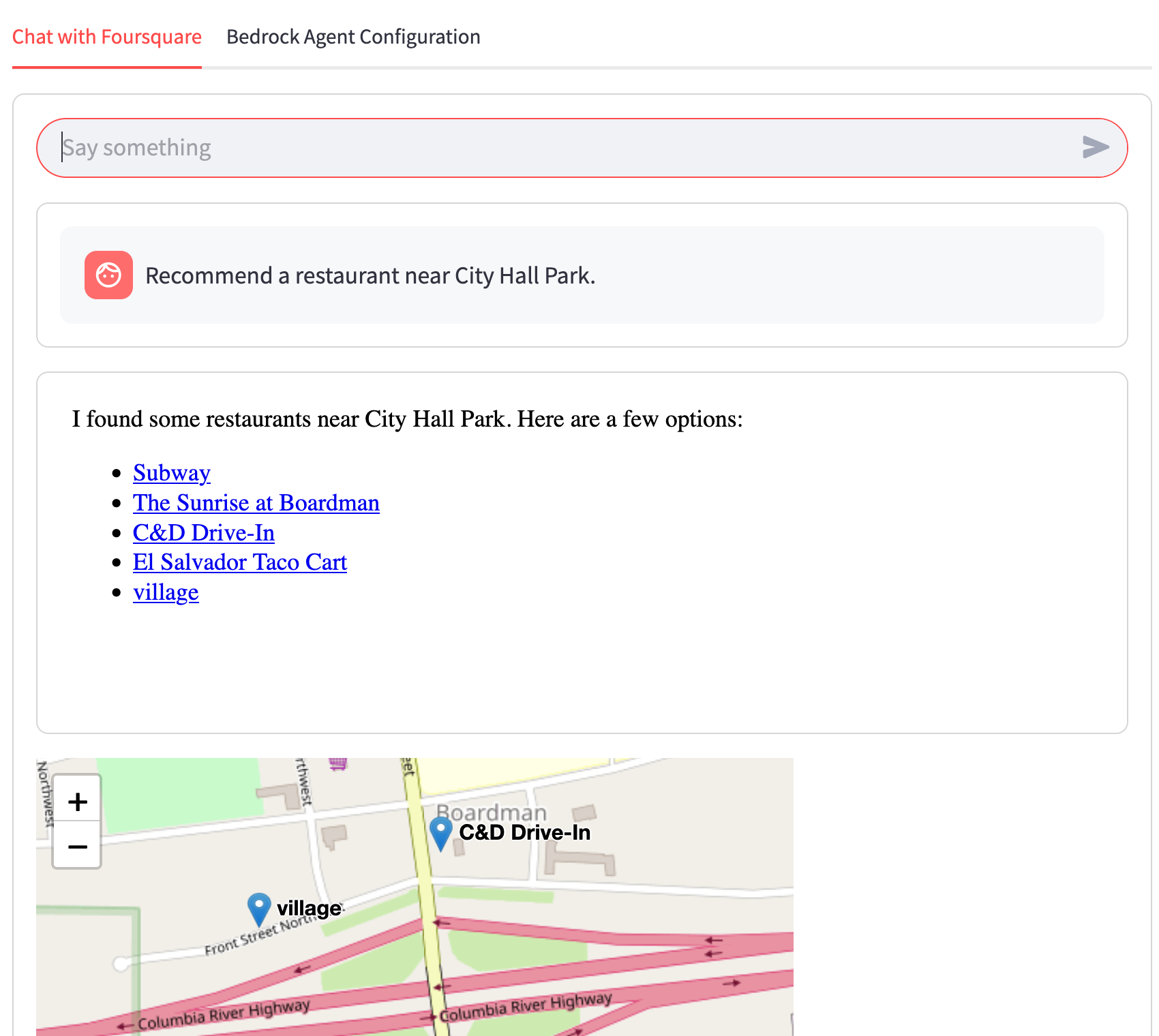
Task: Click the Boardman place label on map
Action: coord(492,812)
